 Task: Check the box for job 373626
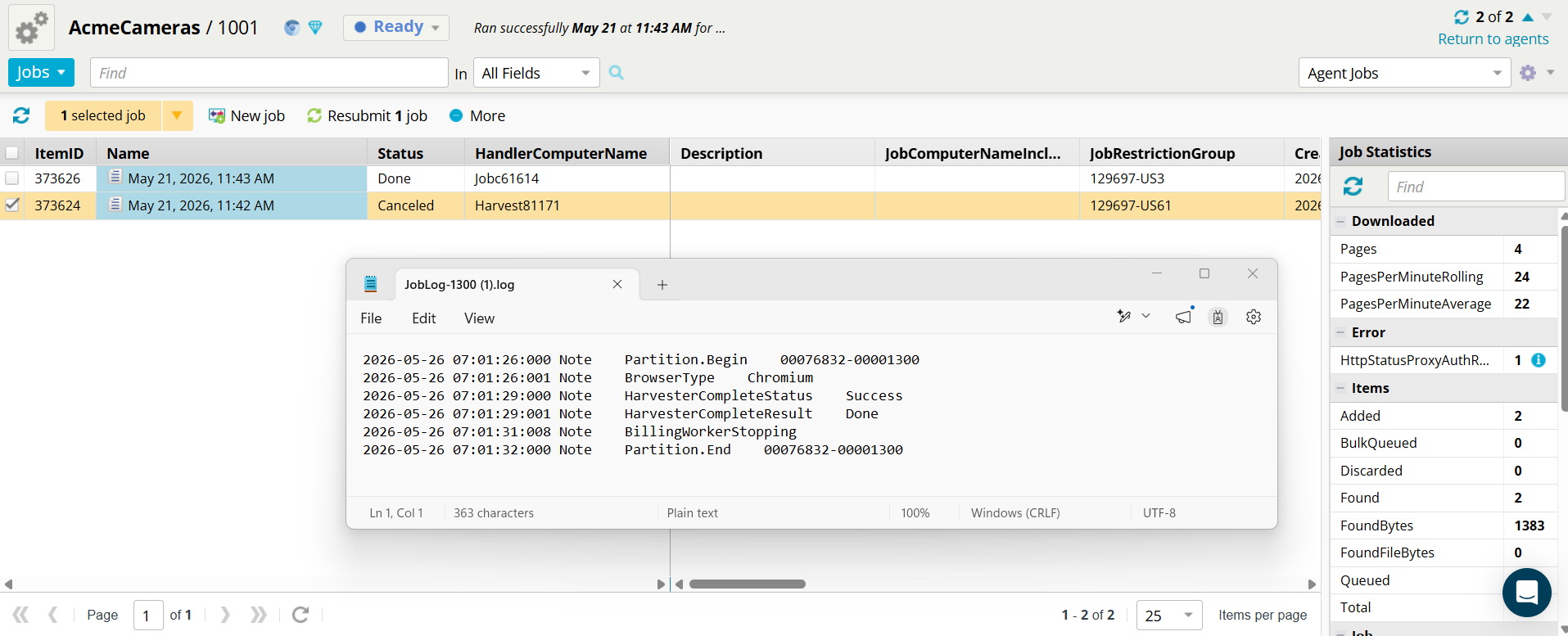point(12,178)
